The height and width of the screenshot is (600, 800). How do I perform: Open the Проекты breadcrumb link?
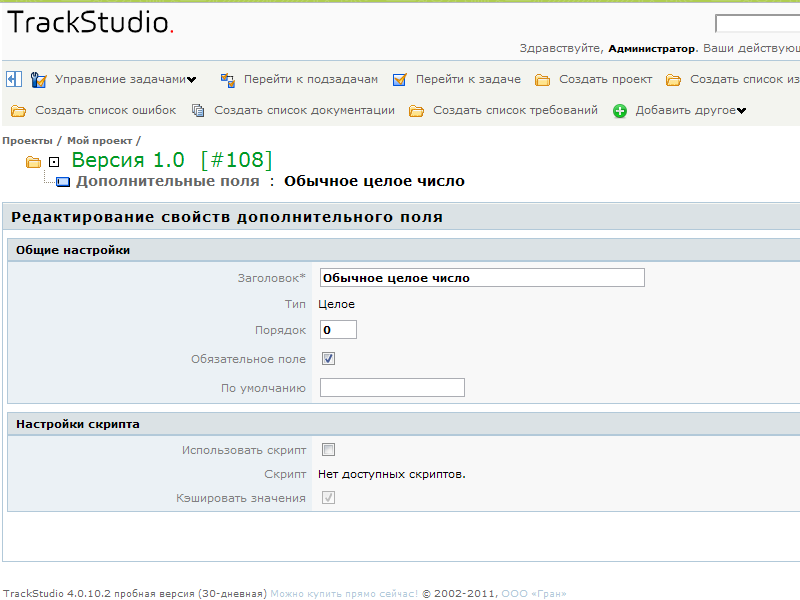pos(27,141)
